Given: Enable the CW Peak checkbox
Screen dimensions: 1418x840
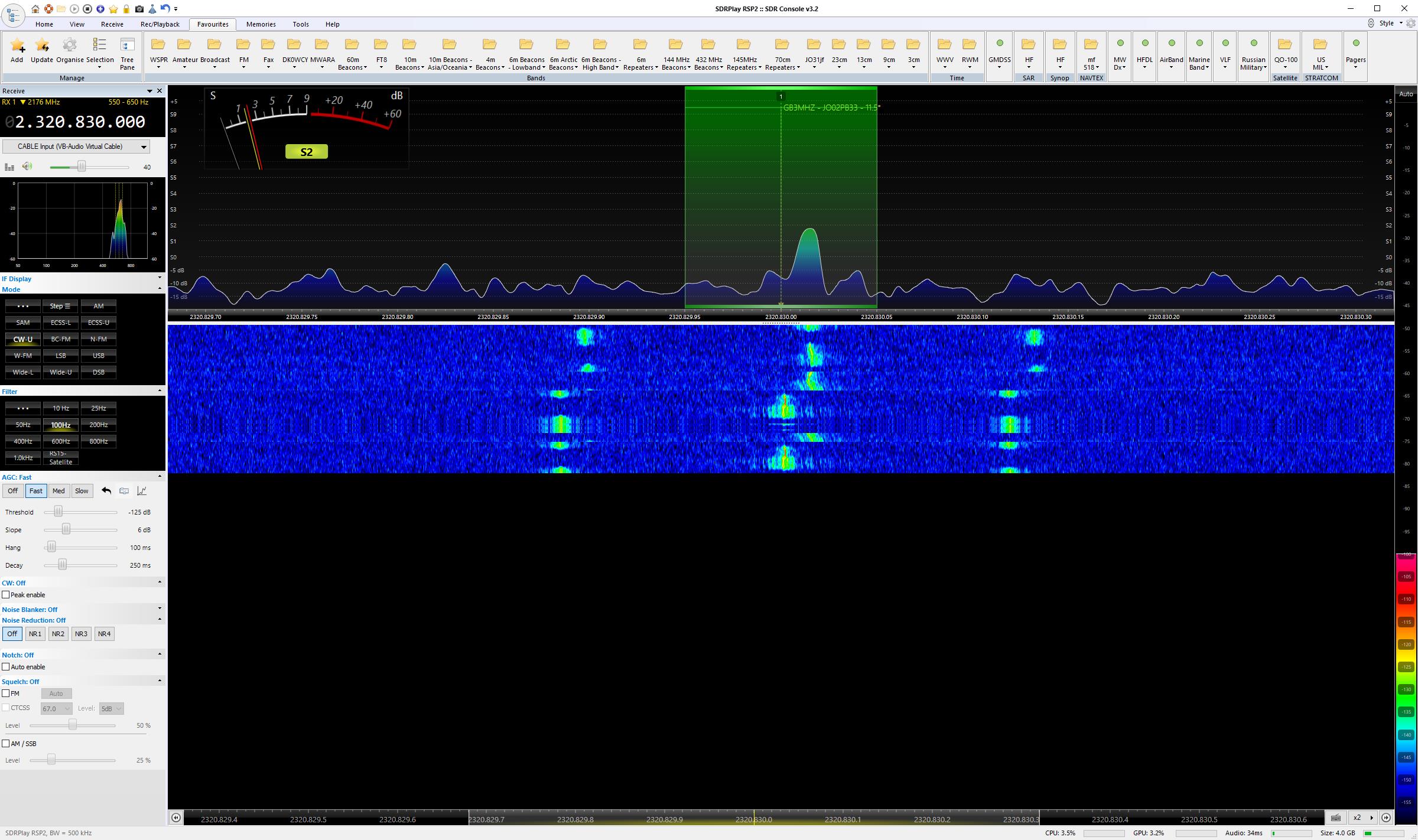Looking at the screenshot, I should [x=6, y=595].
